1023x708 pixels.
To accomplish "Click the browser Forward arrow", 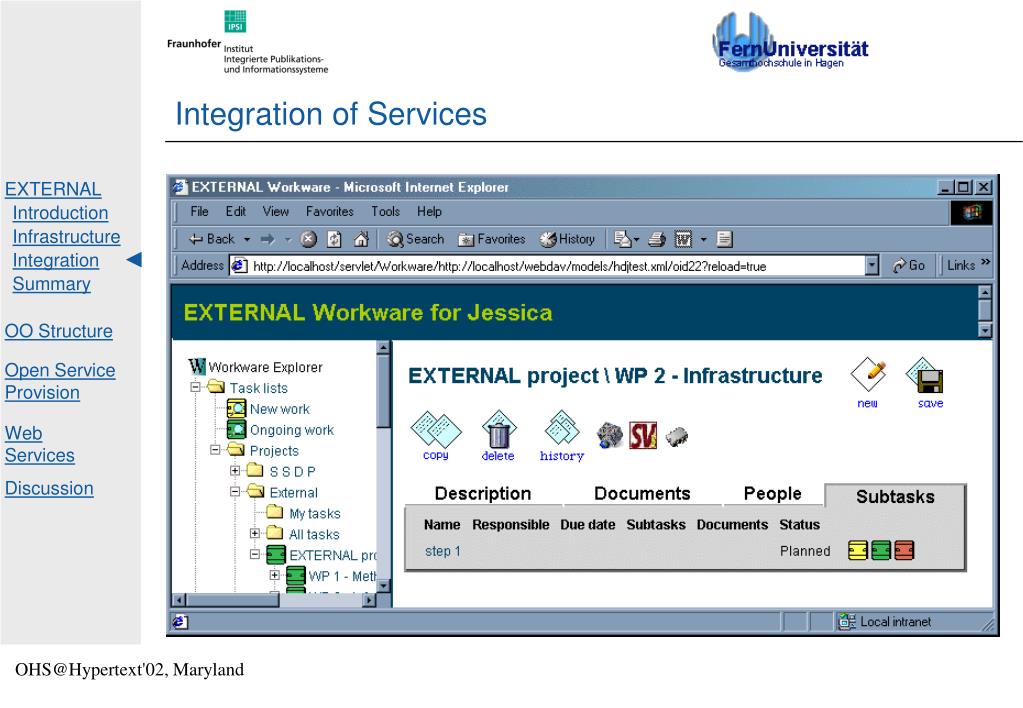I will [x=267, y=239].
